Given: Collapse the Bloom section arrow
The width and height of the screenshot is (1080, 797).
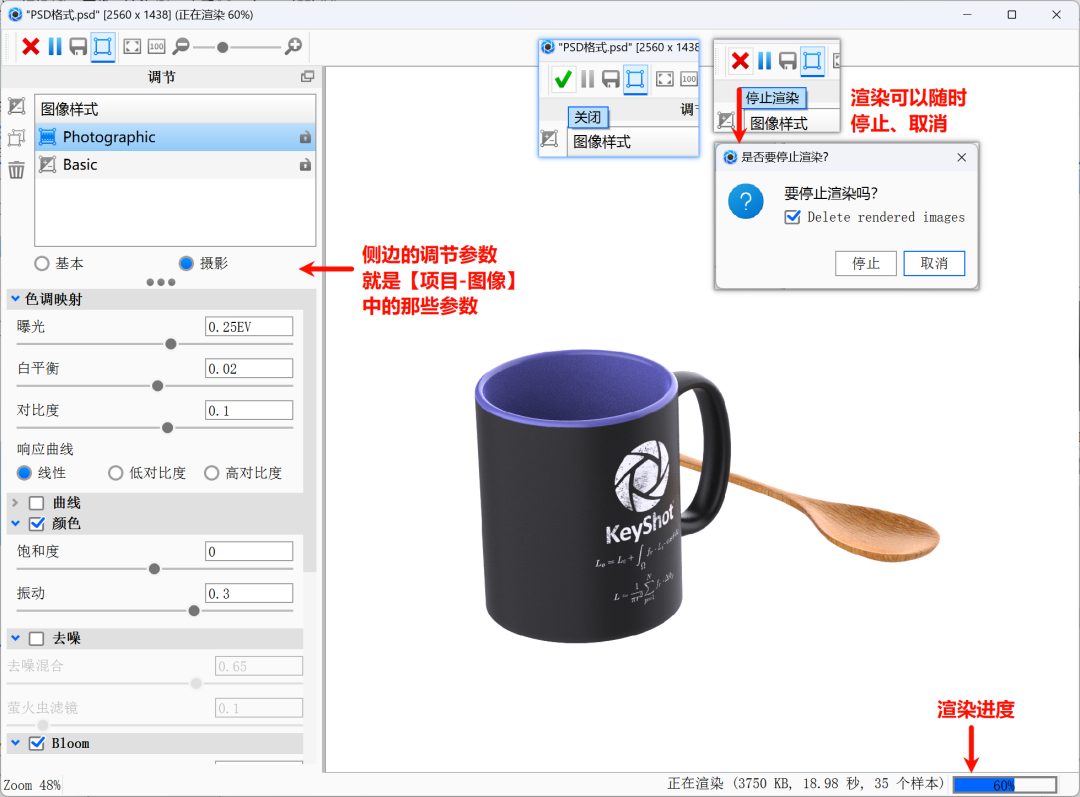Looking at the screenshot, I should point(15,743).
